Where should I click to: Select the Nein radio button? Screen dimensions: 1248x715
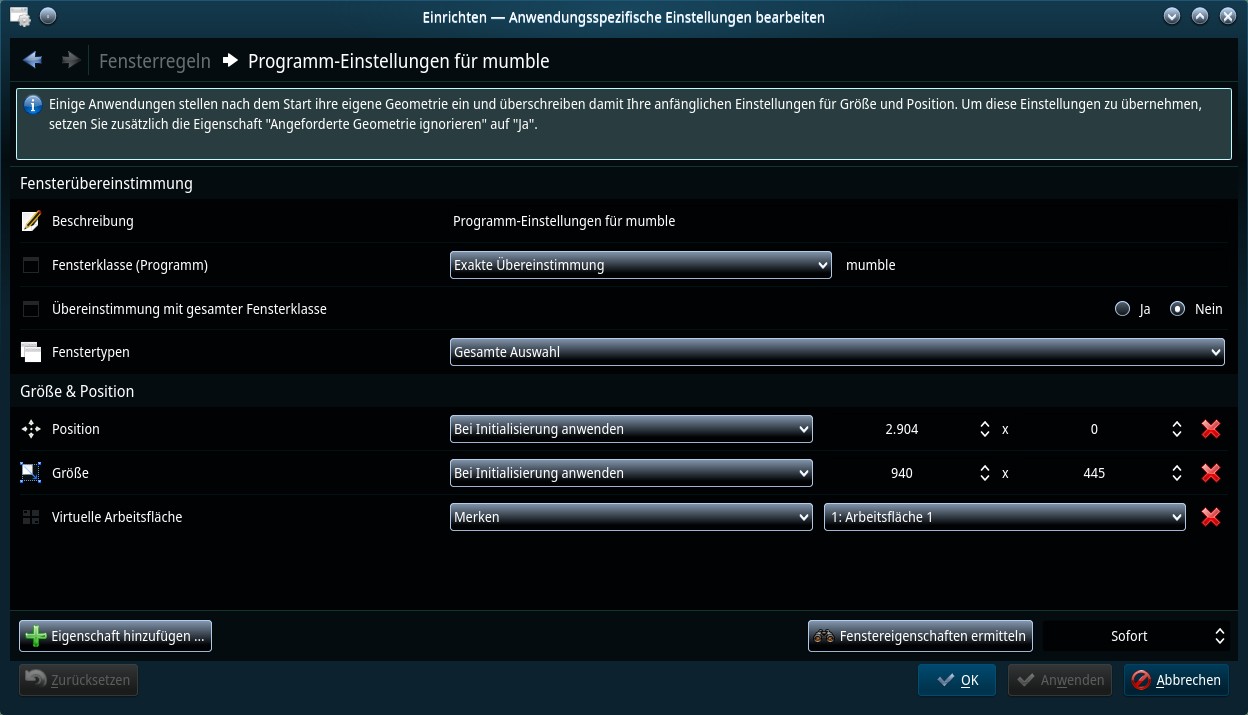(x=1178, y=309)
